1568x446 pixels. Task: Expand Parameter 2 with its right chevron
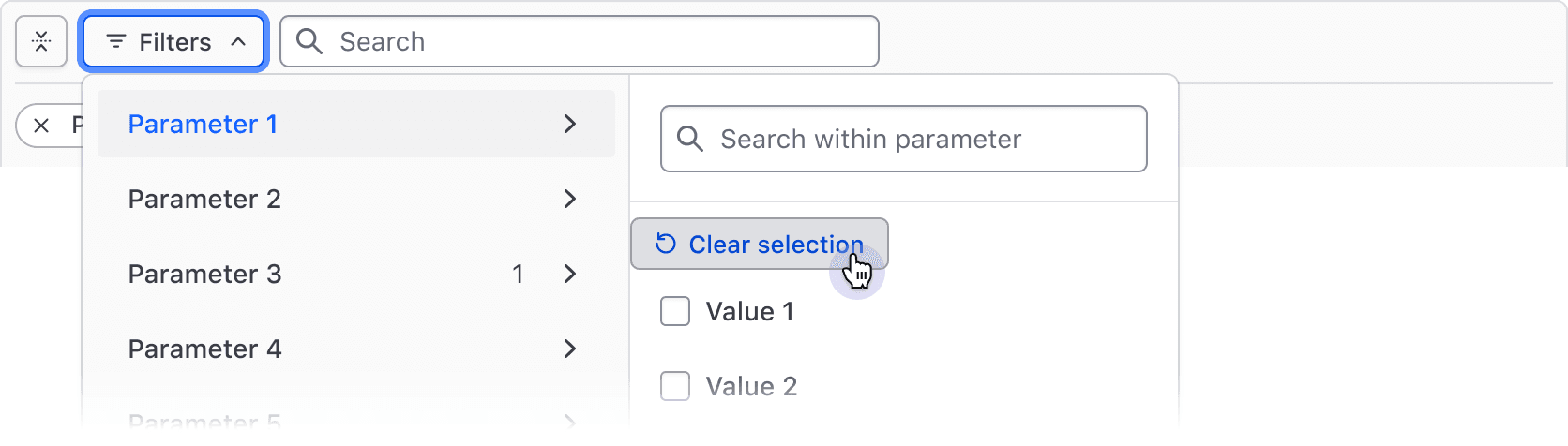pyautogui.click(x=569, y=199)
